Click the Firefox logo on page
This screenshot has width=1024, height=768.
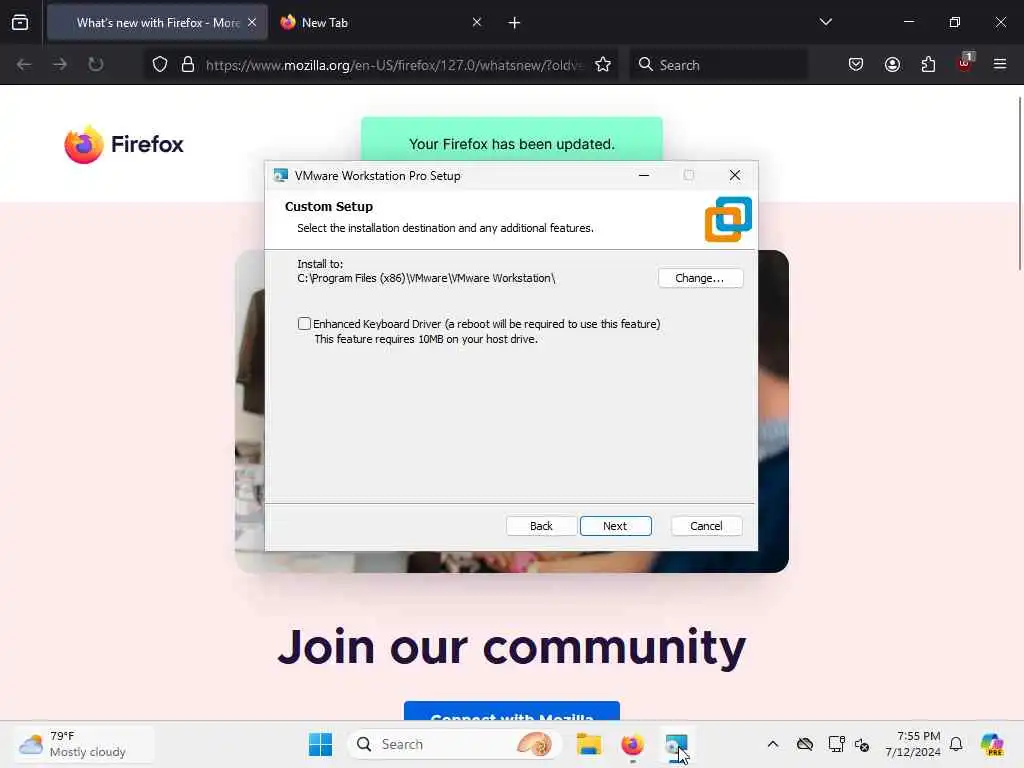[x=124, y=144]
